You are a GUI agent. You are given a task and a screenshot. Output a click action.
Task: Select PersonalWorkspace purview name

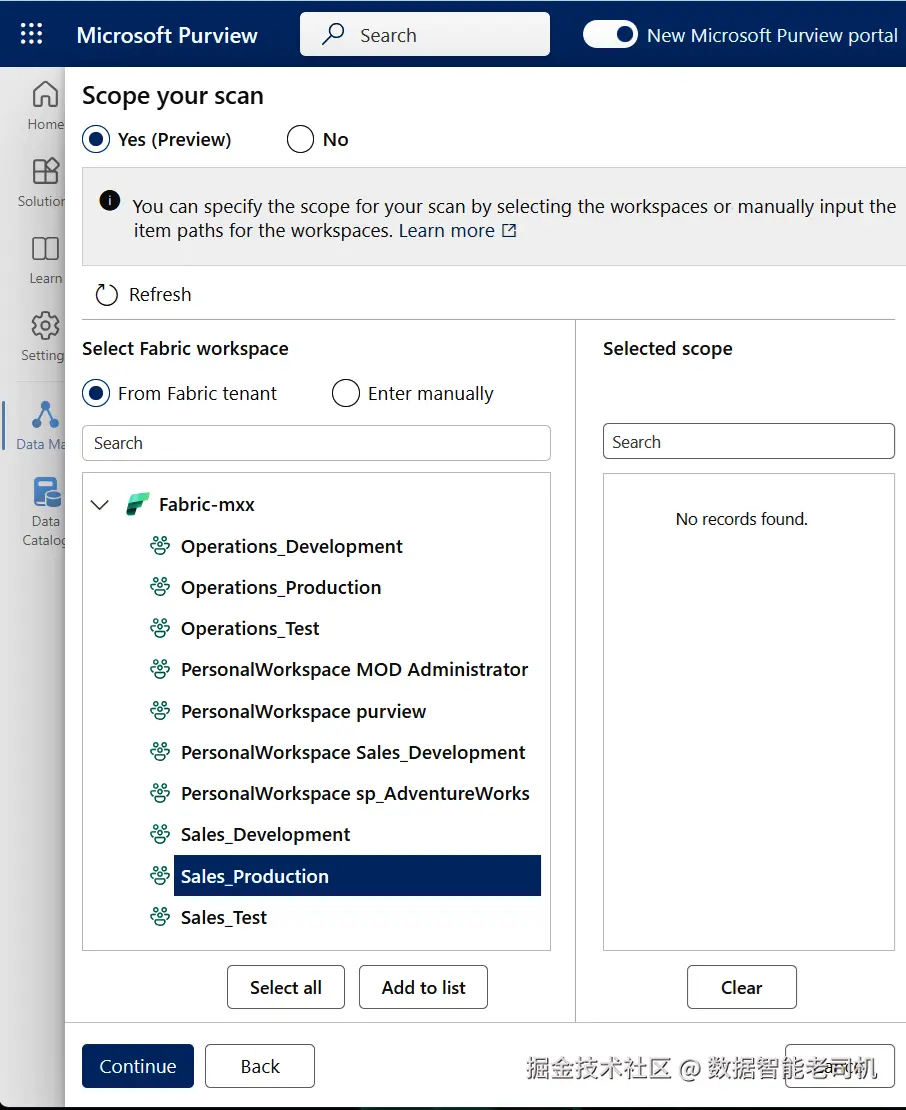tap(304, 711)
